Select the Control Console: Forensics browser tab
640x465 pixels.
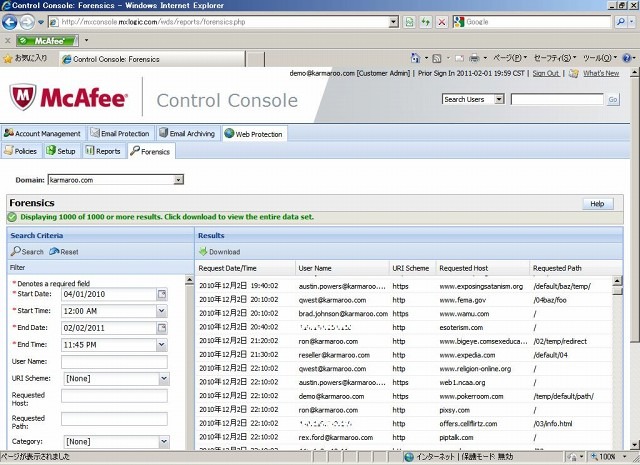153,59
